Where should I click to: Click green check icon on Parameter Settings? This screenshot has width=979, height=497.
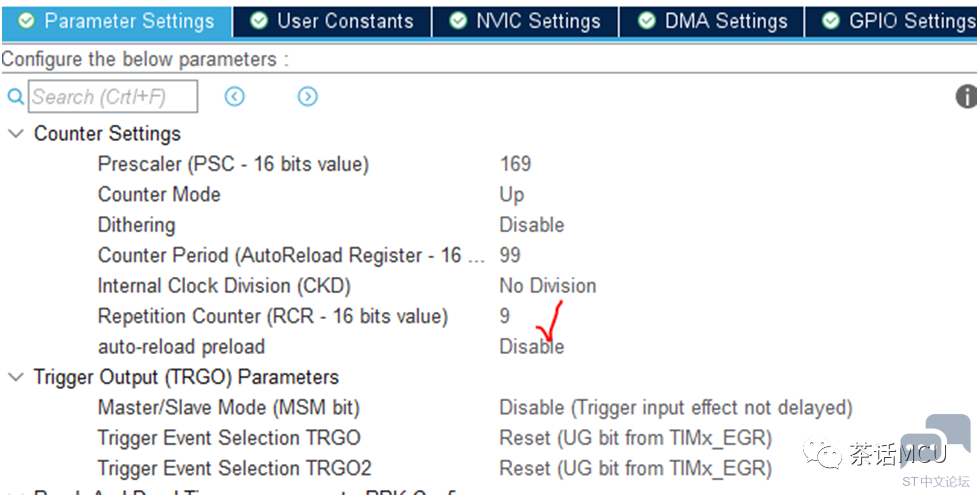click(26, 21)
